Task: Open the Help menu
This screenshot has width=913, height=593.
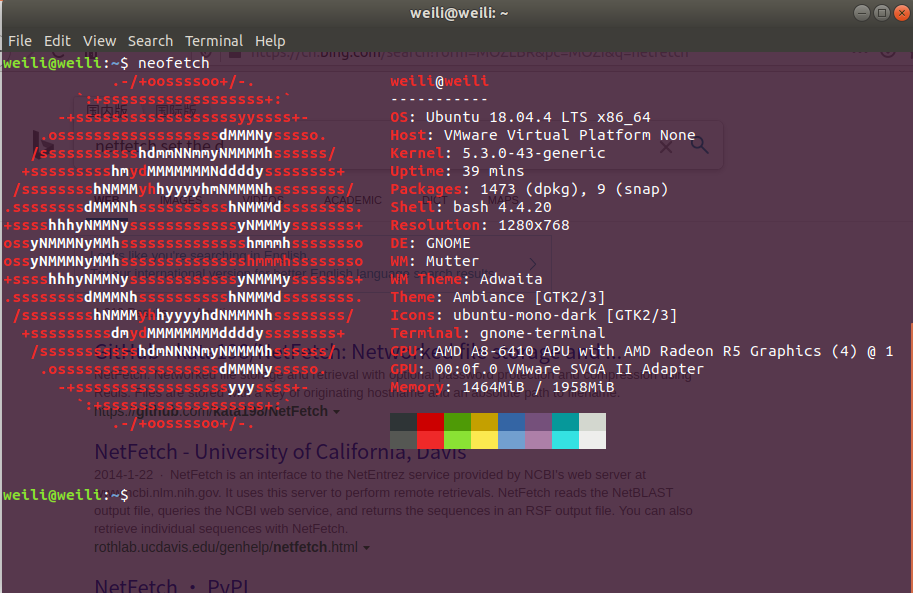Action: coord(270,41)
